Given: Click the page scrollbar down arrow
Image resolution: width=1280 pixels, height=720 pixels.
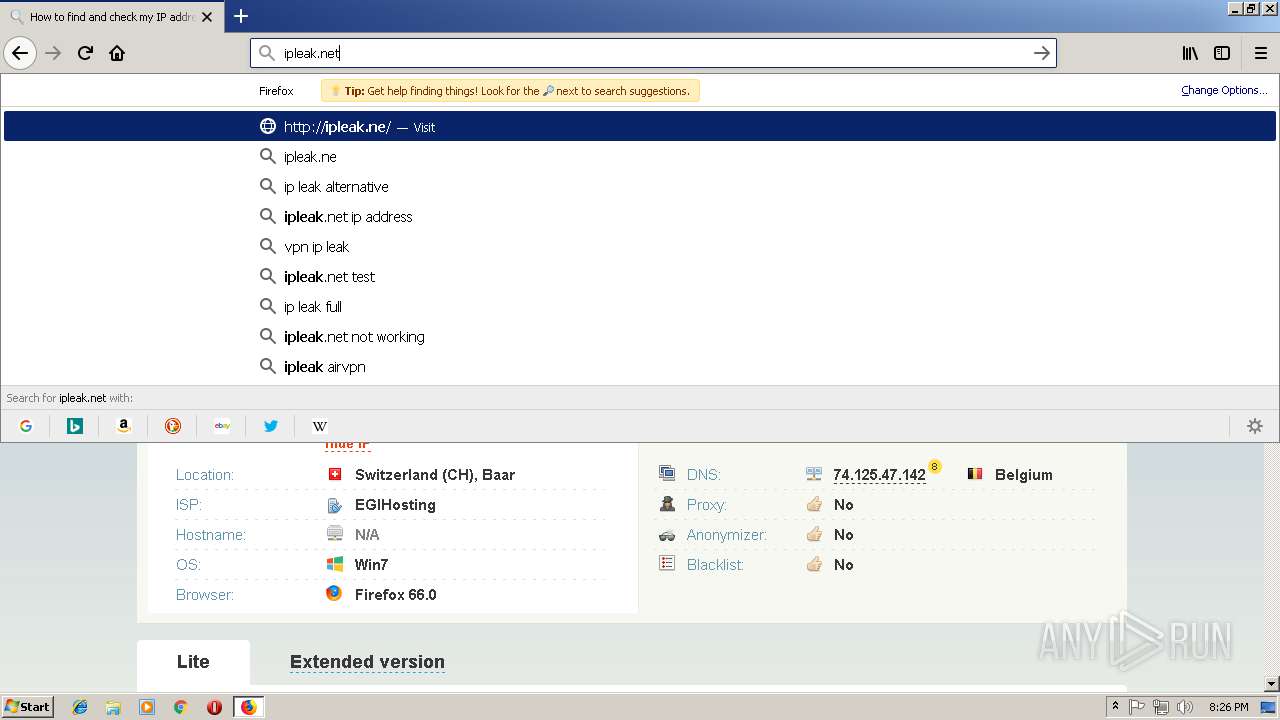Looking at the screenshot, I should [1271, 684].
